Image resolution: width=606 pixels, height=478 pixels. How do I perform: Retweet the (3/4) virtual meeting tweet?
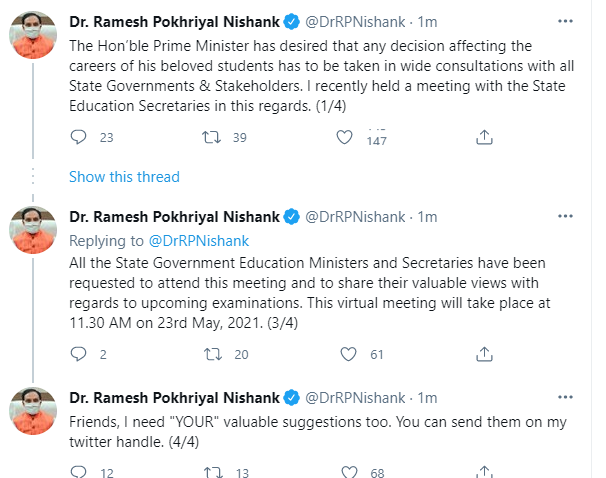click(213, 353)
